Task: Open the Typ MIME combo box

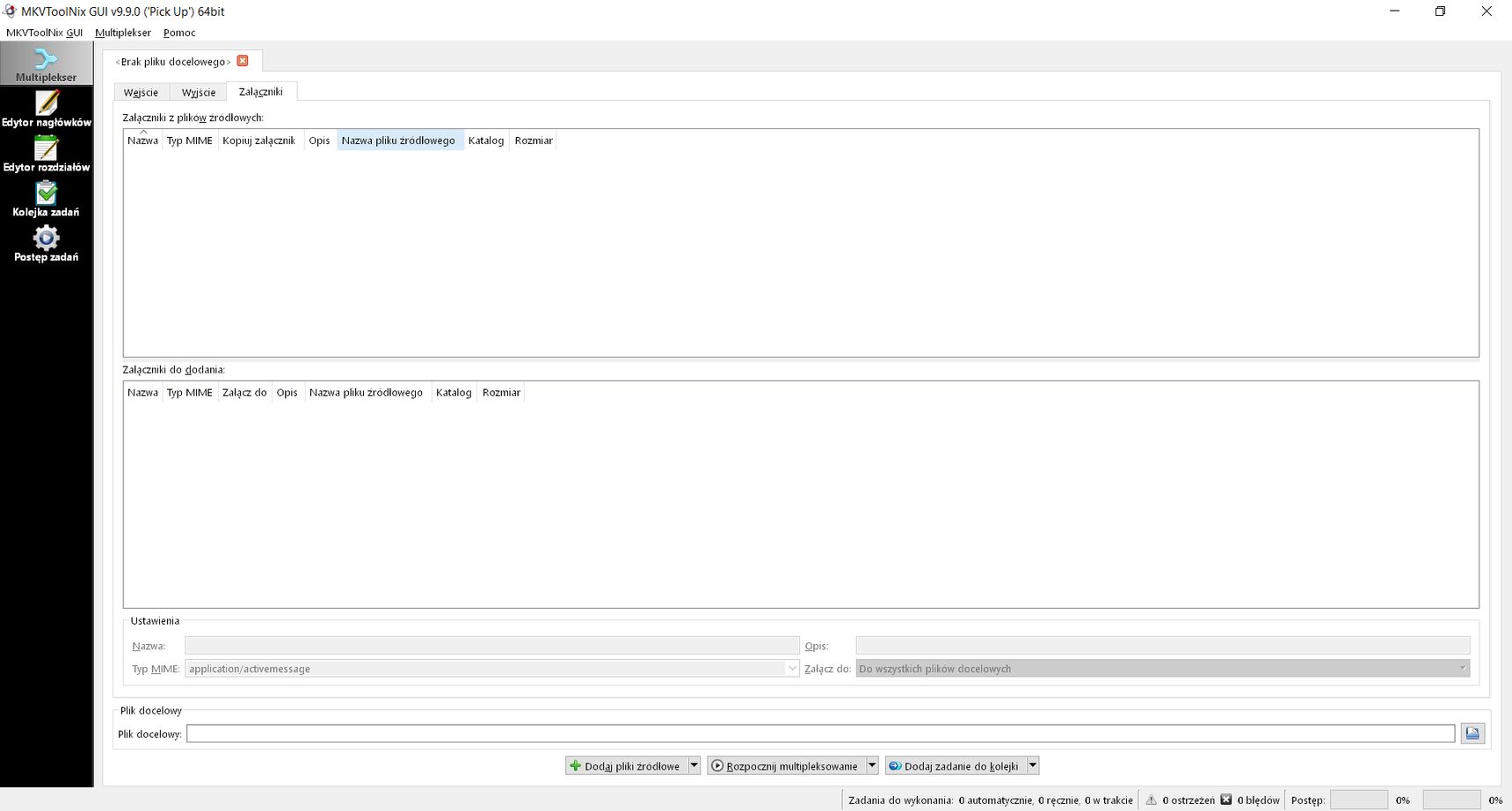Action: pyautogui.click(x=491, y=669)
